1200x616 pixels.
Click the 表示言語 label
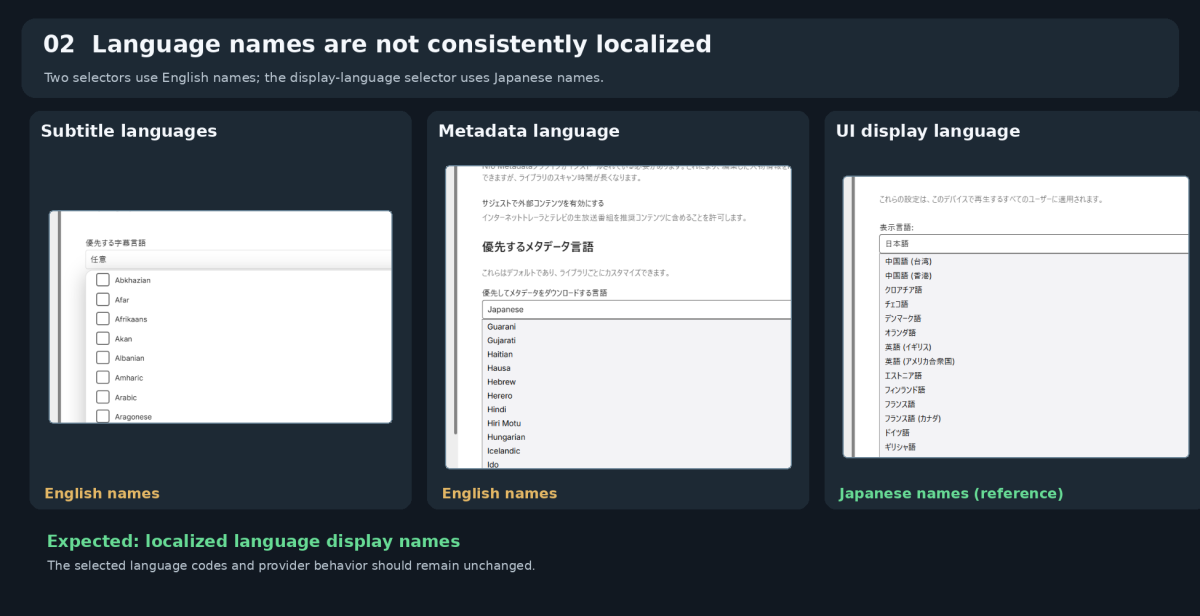[896, 227]
